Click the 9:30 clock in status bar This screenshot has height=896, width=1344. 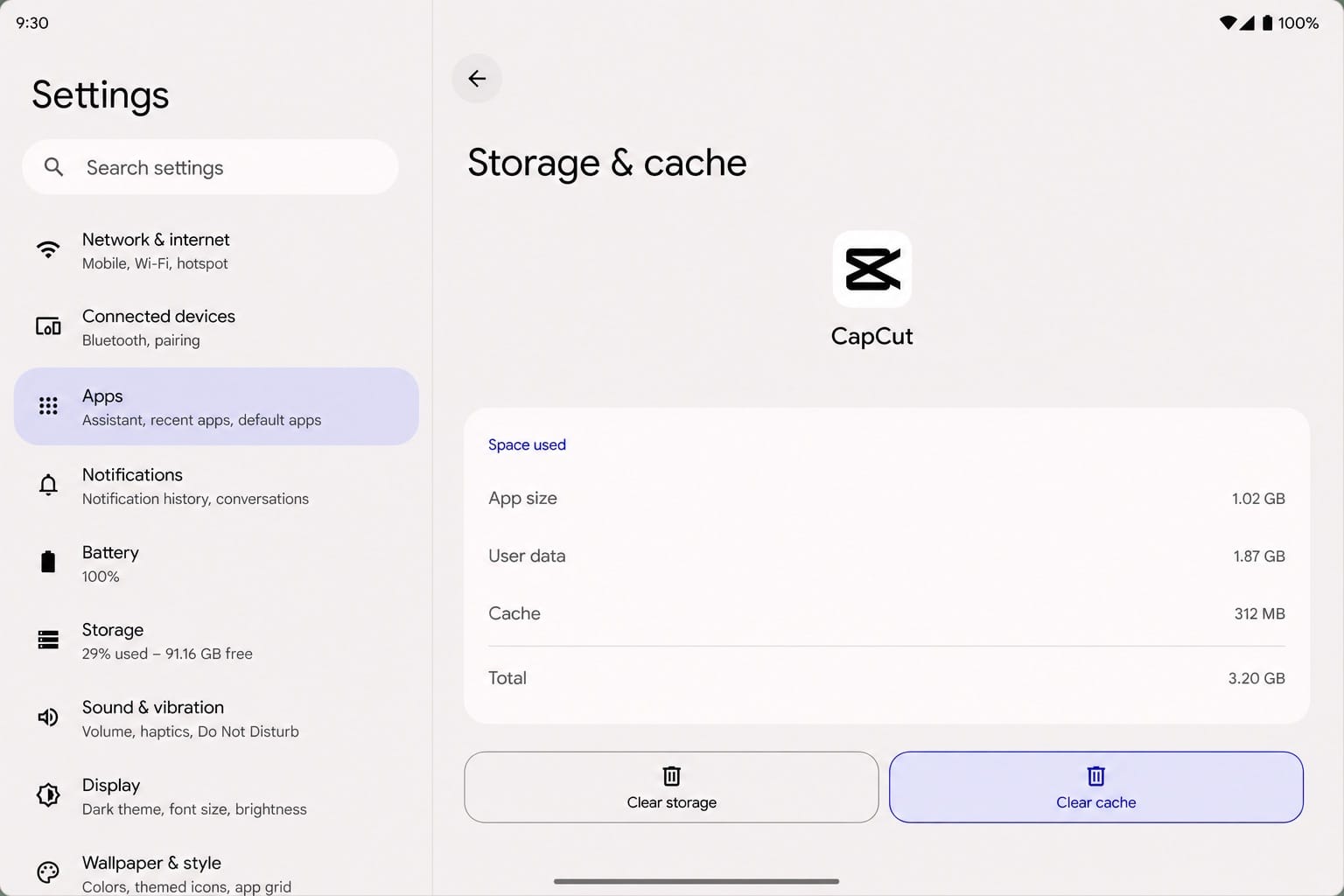click(x=32, y=23)
